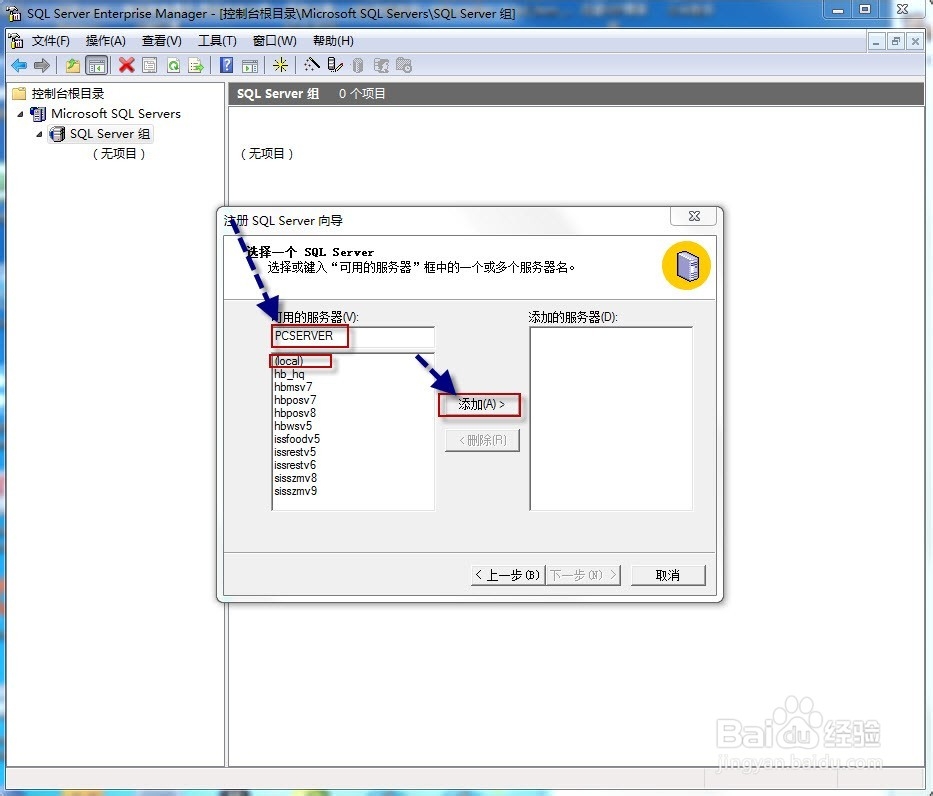Go up one level with folder icon
Screen dimensions: 933x796
coord(73,65)
